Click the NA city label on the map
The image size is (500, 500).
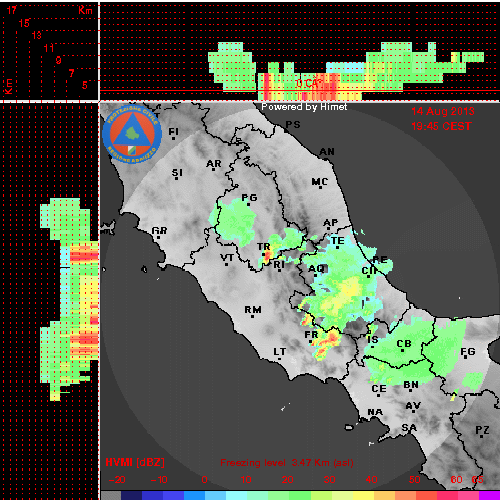point(375,412)
